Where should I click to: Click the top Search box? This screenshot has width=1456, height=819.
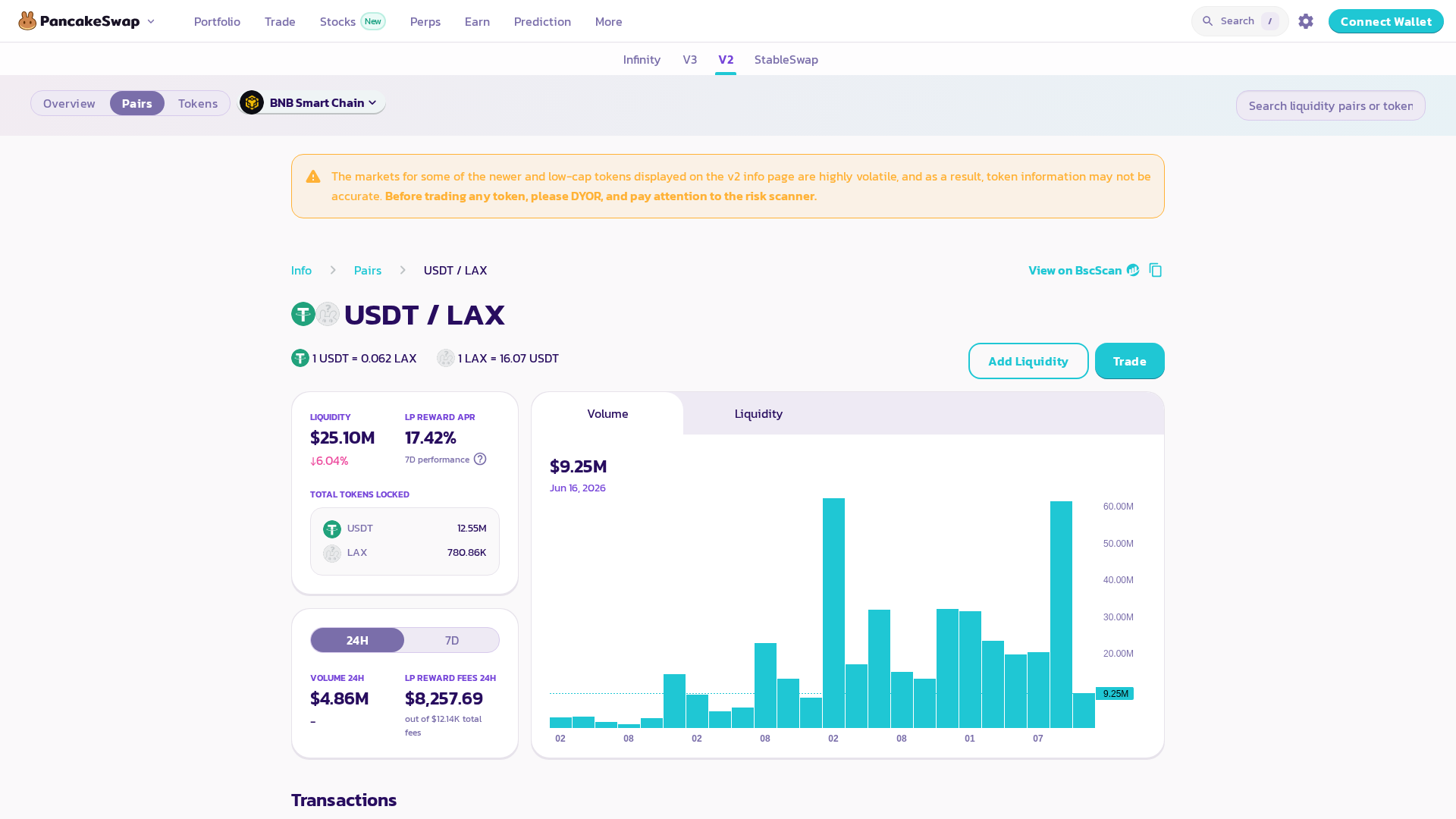[1240, 21]
